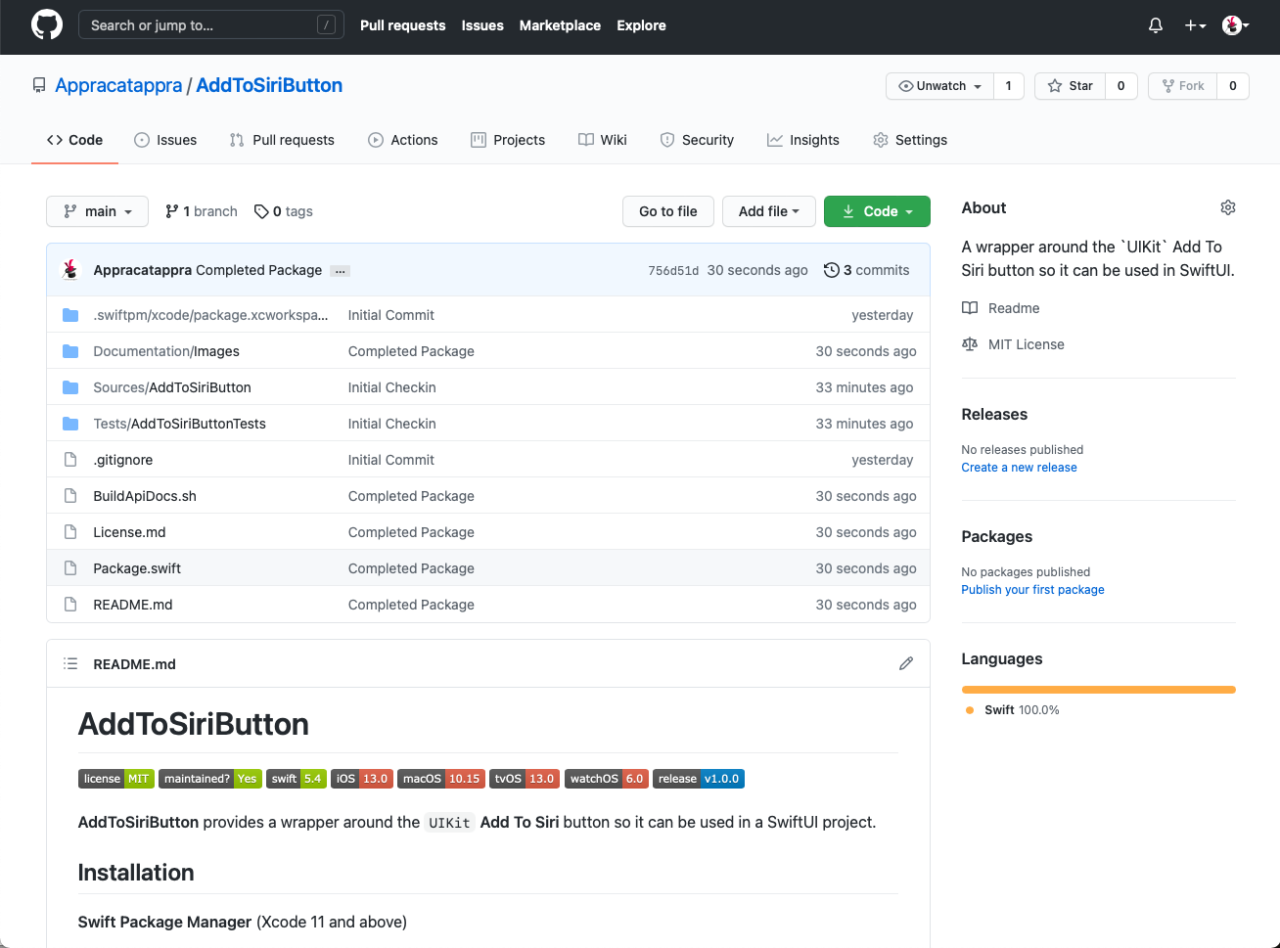The image size is (1280, 948).
Task: Switch to the Pull requests tab
Action: [282, 140]
